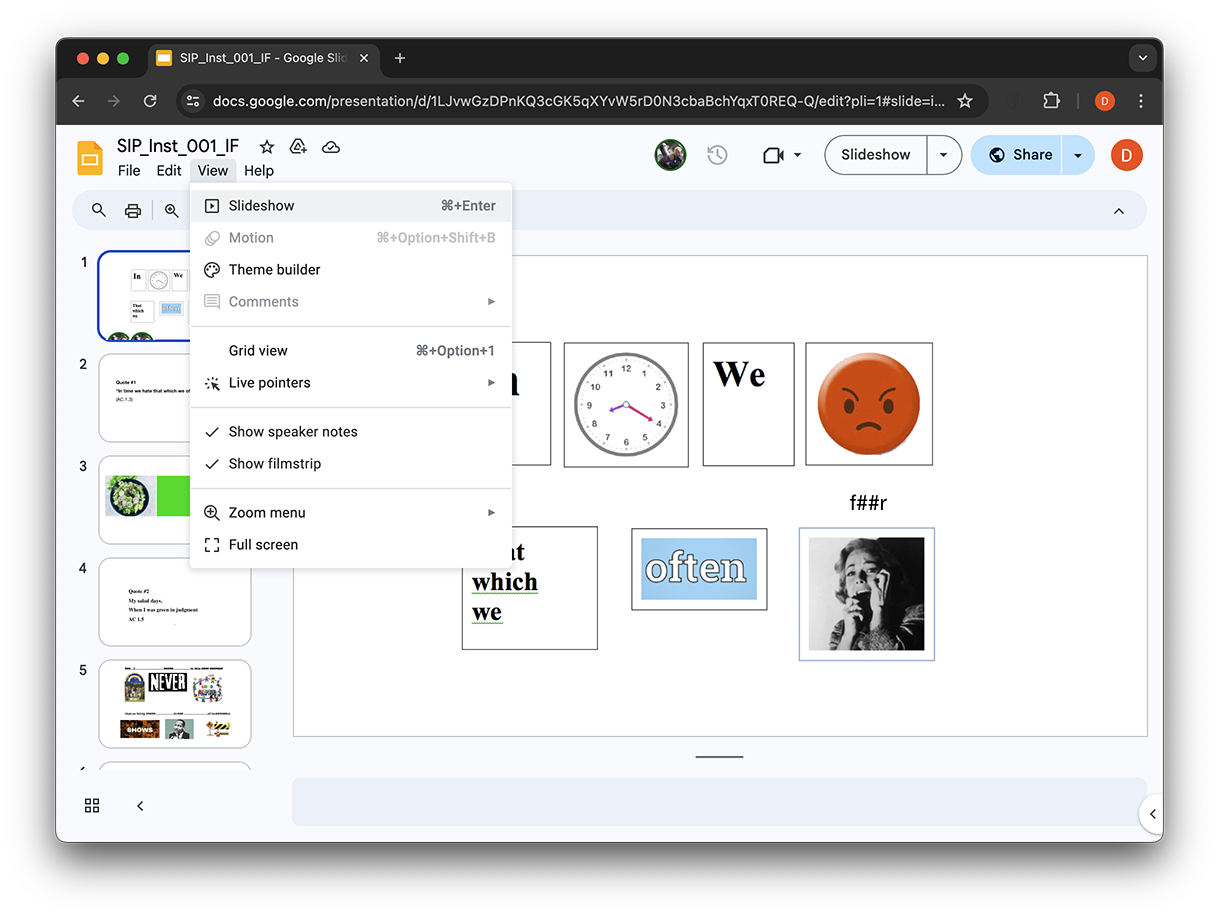Close the open View menu

point(213,171)
